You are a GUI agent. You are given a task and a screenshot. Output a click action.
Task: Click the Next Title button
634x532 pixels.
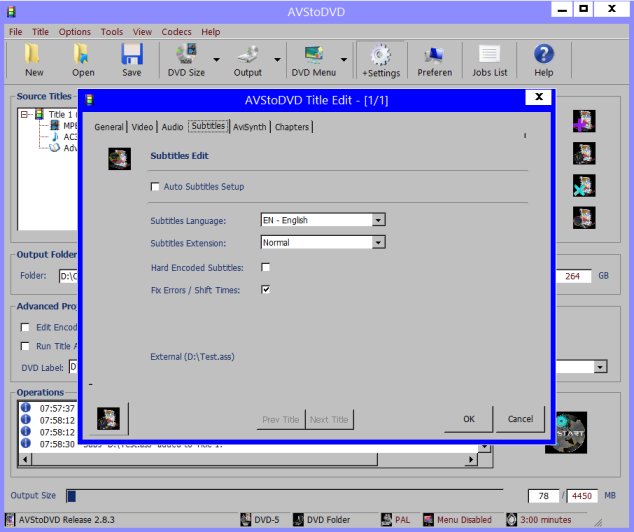tap(329, 420)
